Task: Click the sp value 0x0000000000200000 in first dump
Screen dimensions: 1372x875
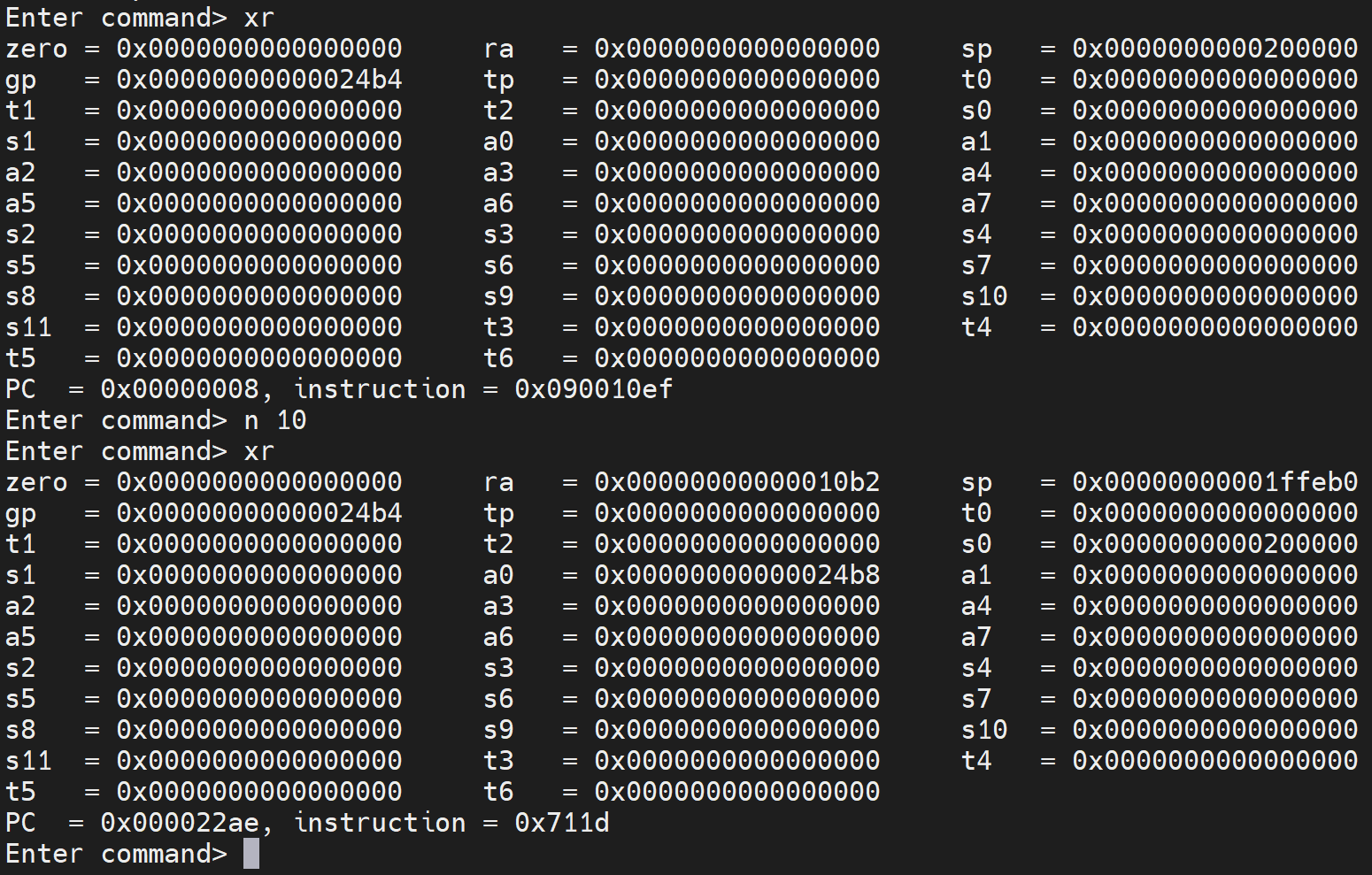Action: coord(1214,49)
